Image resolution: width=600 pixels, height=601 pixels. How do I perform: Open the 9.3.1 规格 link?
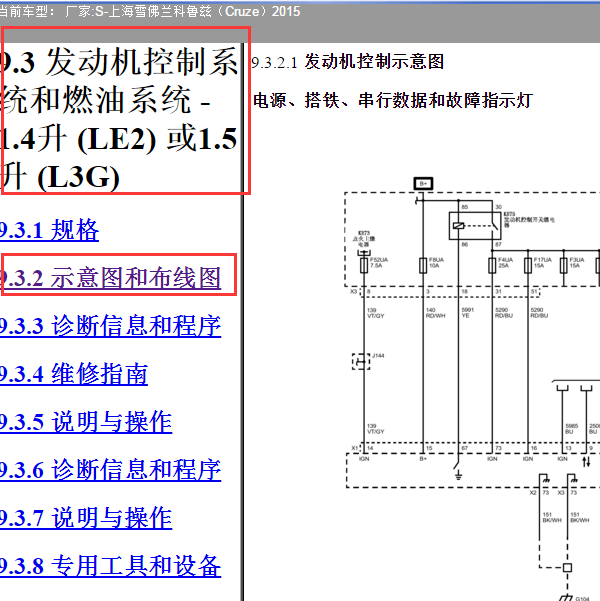[x=49, y=230]
